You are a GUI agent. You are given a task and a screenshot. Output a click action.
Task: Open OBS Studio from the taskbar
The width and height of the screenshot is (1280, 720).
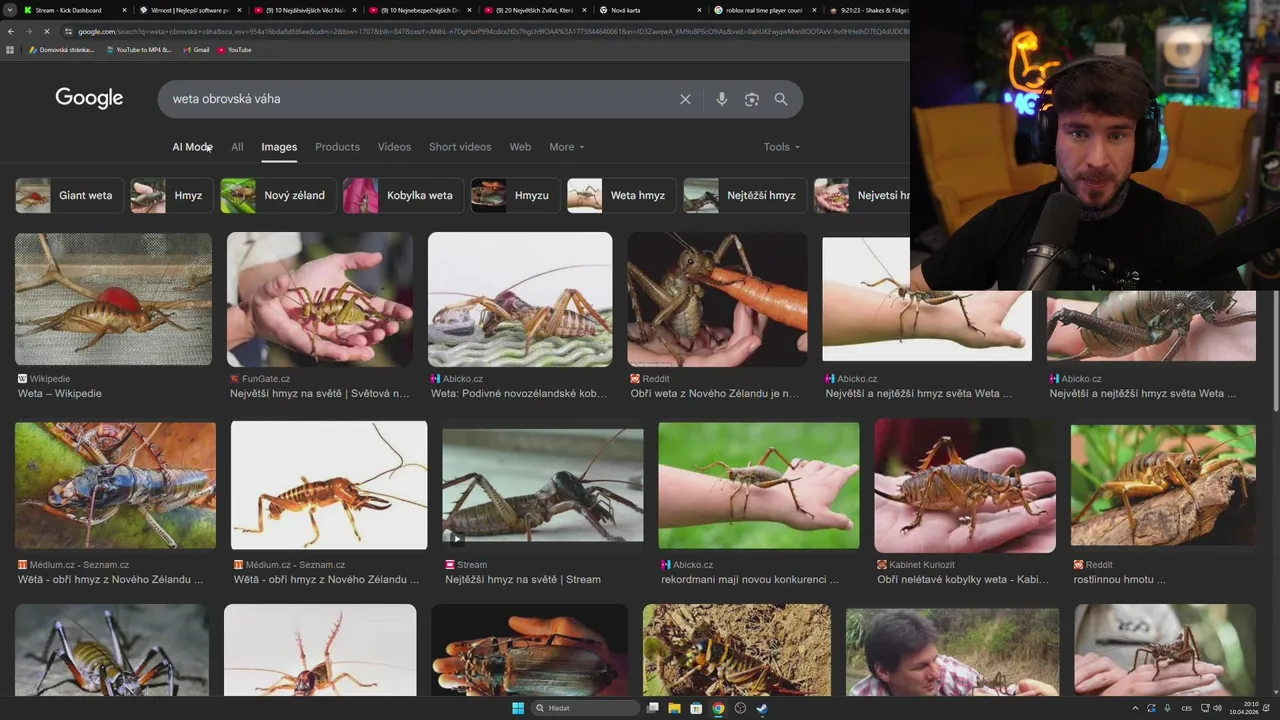click(740, 708)
